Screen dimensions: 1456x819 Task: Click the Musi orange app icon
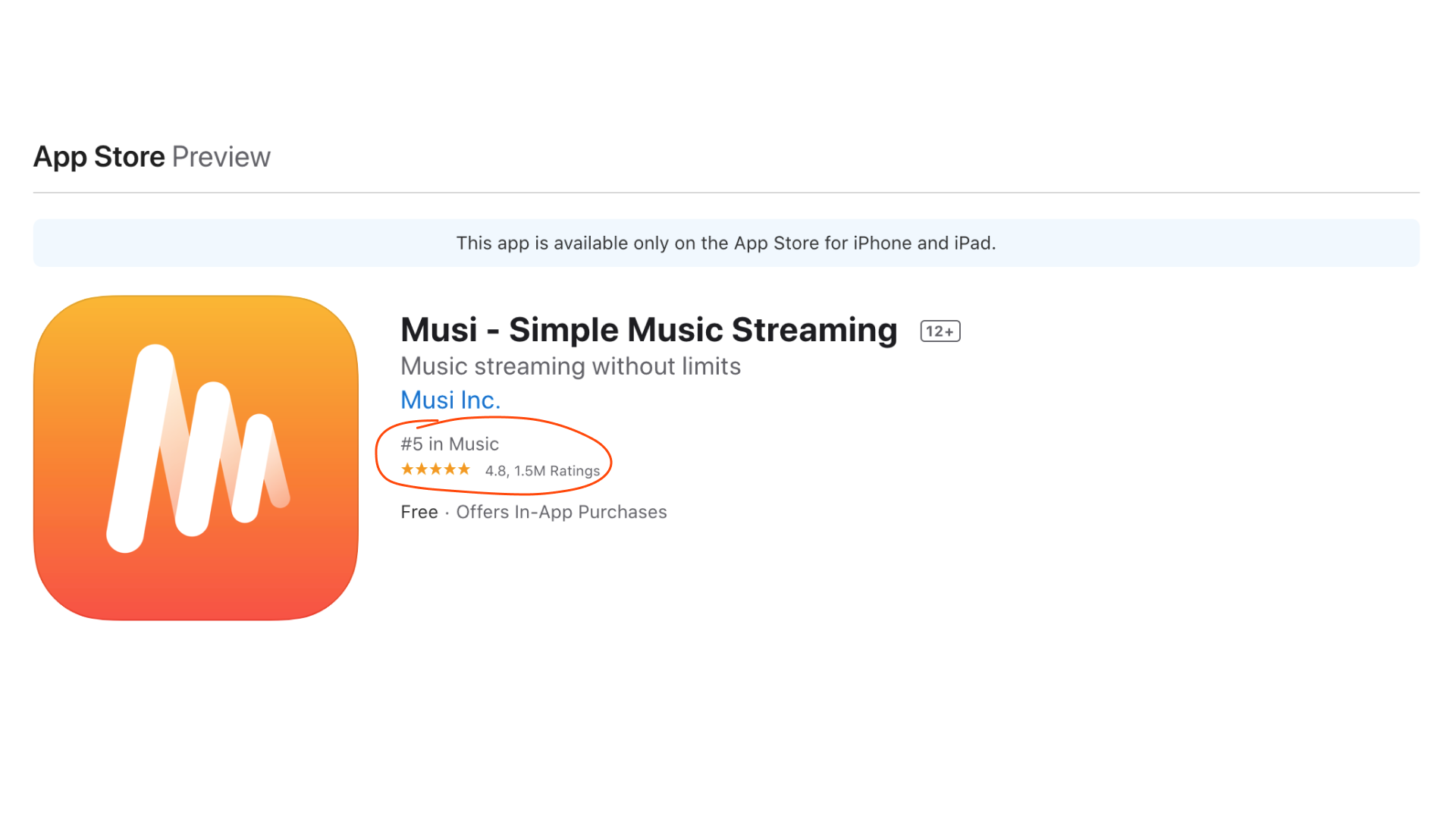click(196, 458)
